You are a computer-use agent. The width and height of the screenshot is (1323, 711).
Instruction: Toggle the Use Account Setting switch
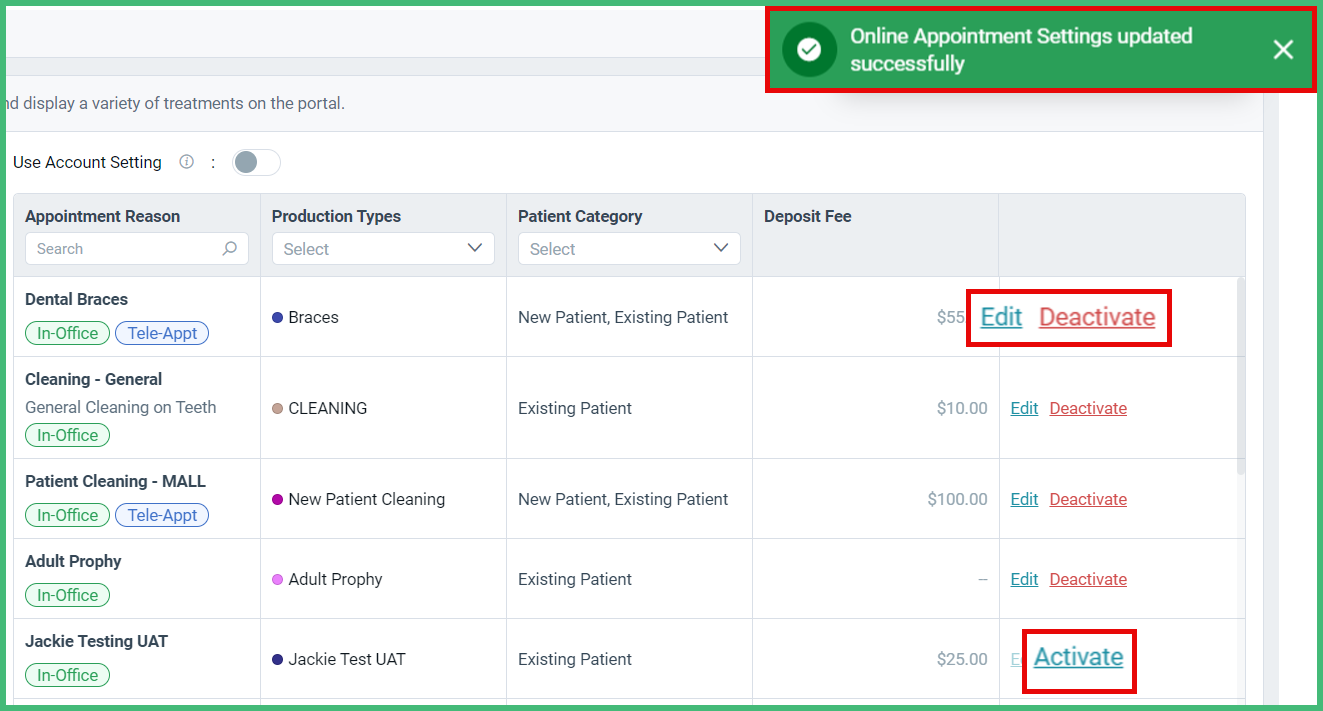tap(256, 161)
